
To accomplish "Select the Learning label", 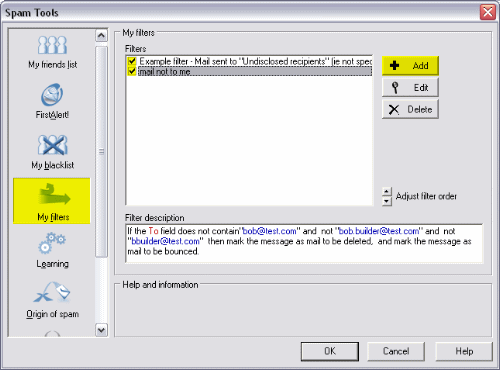I will click(x=53, y=264).
